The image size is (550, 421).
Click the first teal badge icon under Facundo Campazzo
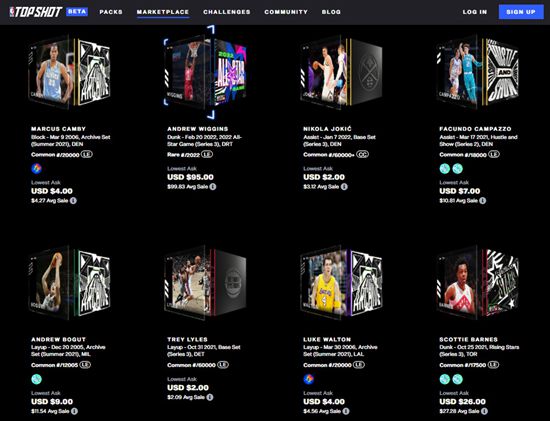pyautogui.click(x=445, y=169)
